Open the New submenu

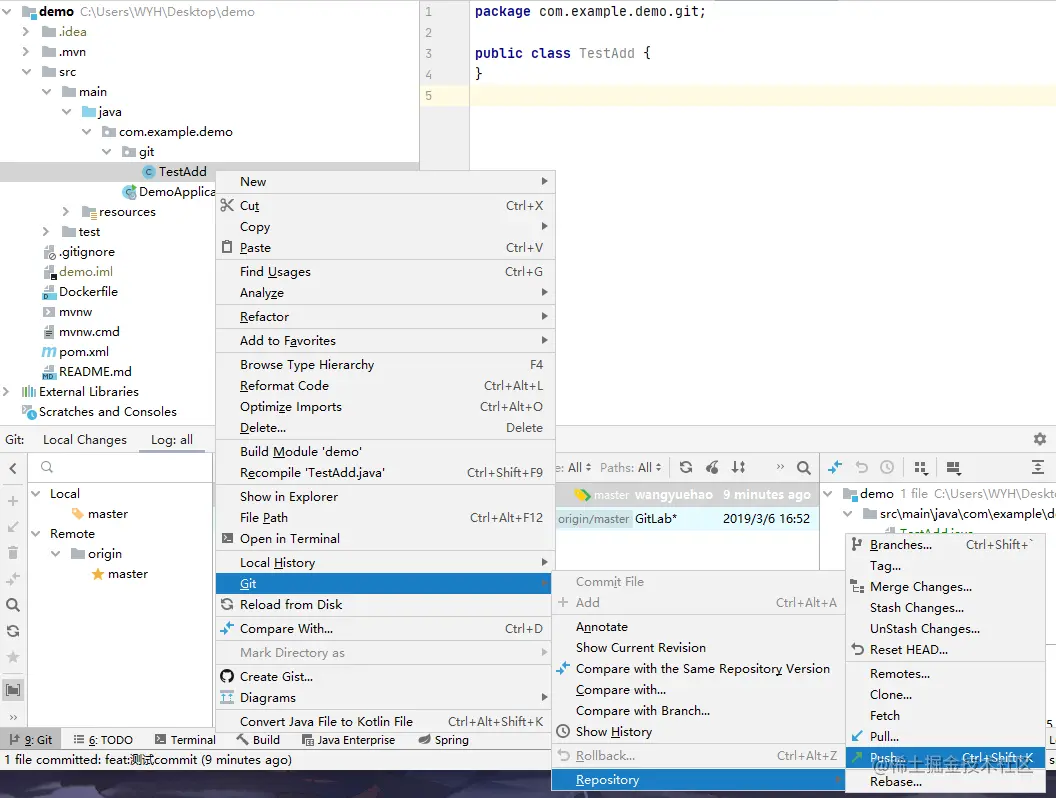[385, 181]
